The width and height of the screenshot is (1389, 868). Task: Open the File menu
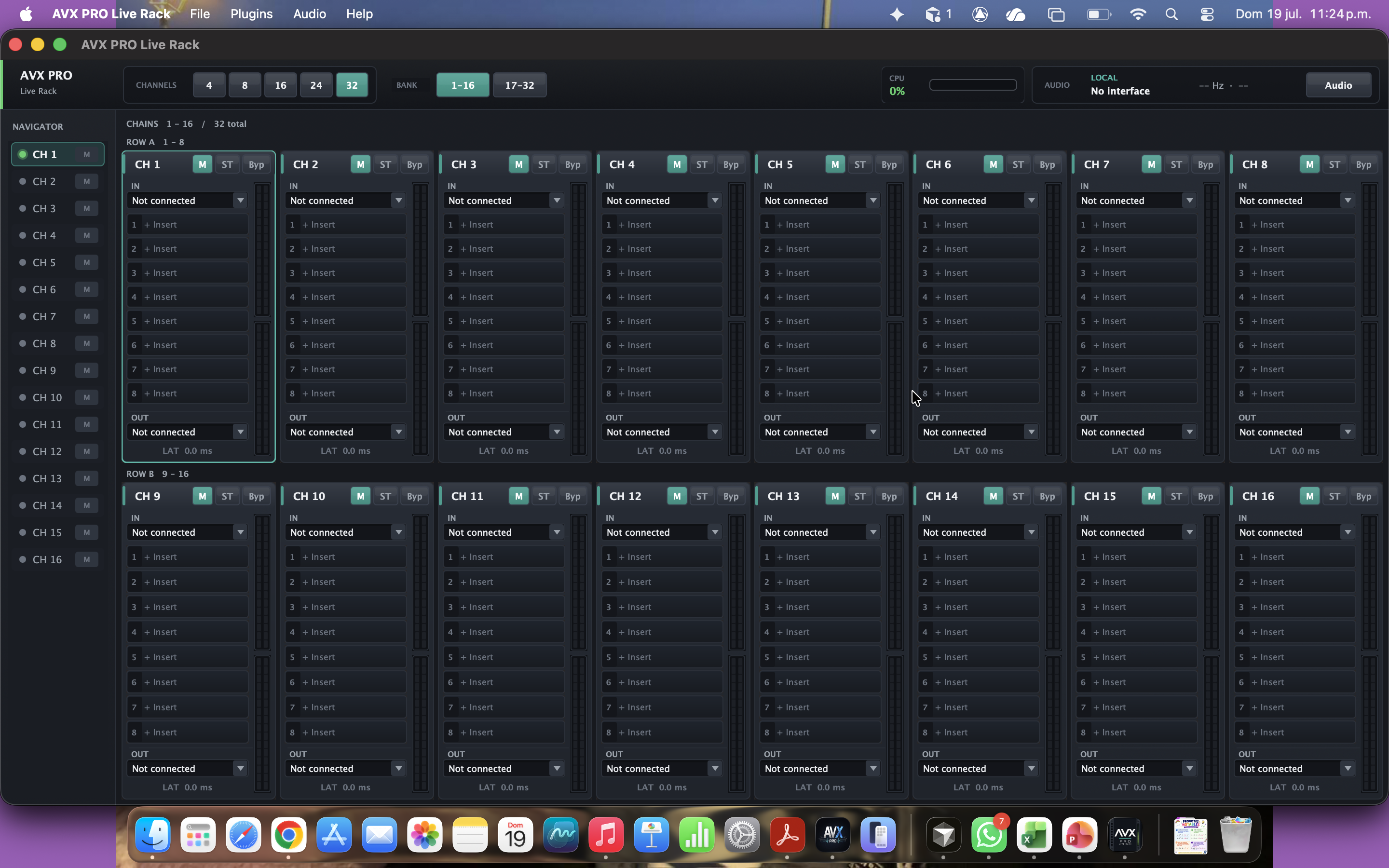200,14
